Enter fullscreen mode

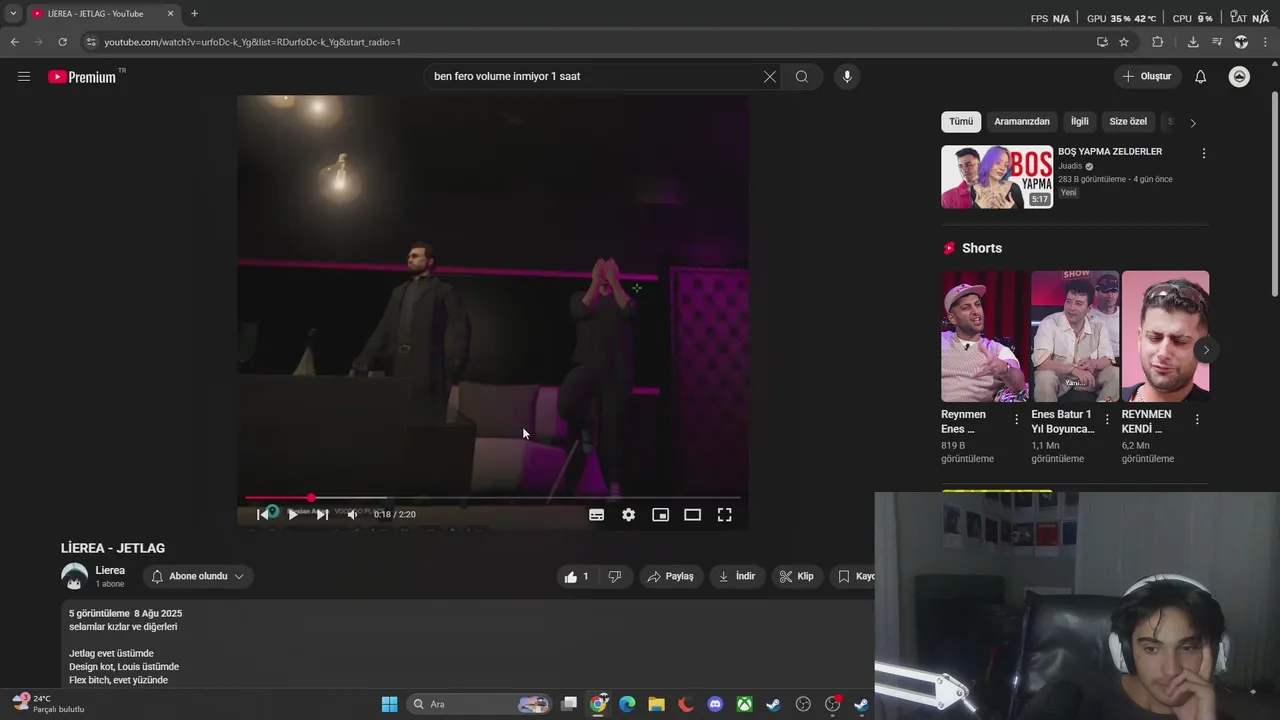pyautogui.click(x=724, y=514)
